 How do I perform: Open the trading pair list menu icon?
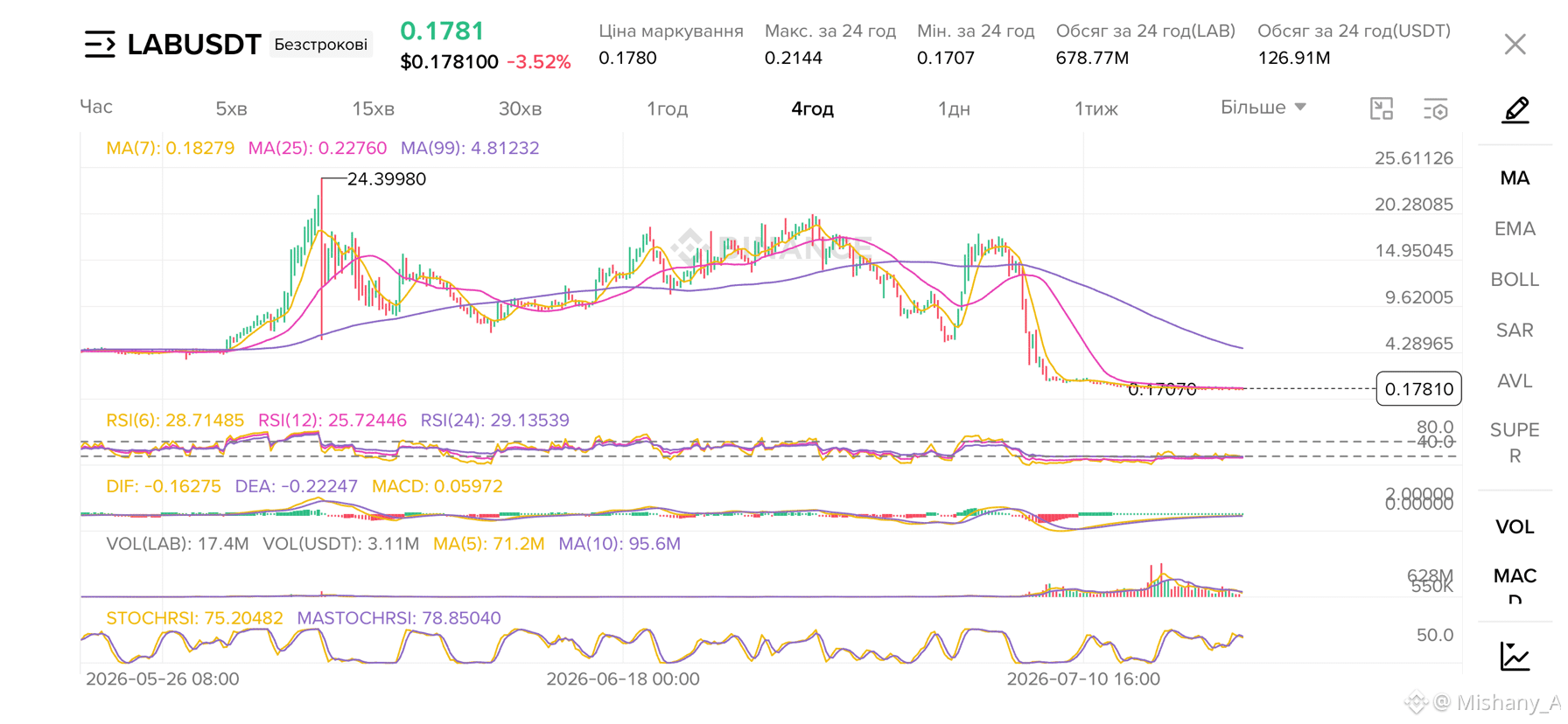[100, 44]
